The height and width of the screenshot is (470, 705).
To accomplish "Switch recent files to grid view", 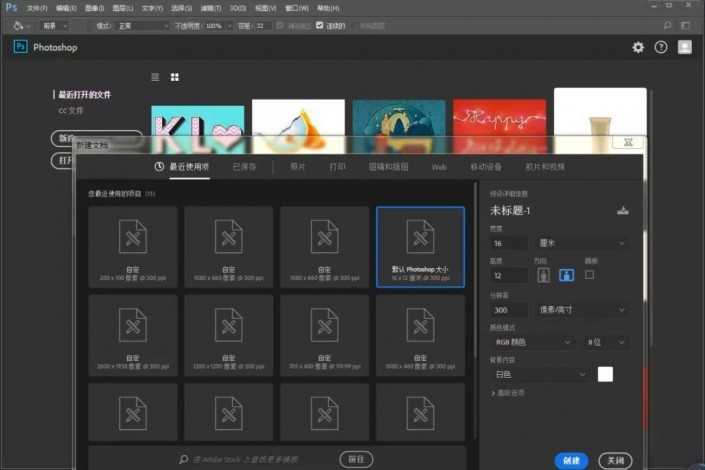I will coord(174,77).
